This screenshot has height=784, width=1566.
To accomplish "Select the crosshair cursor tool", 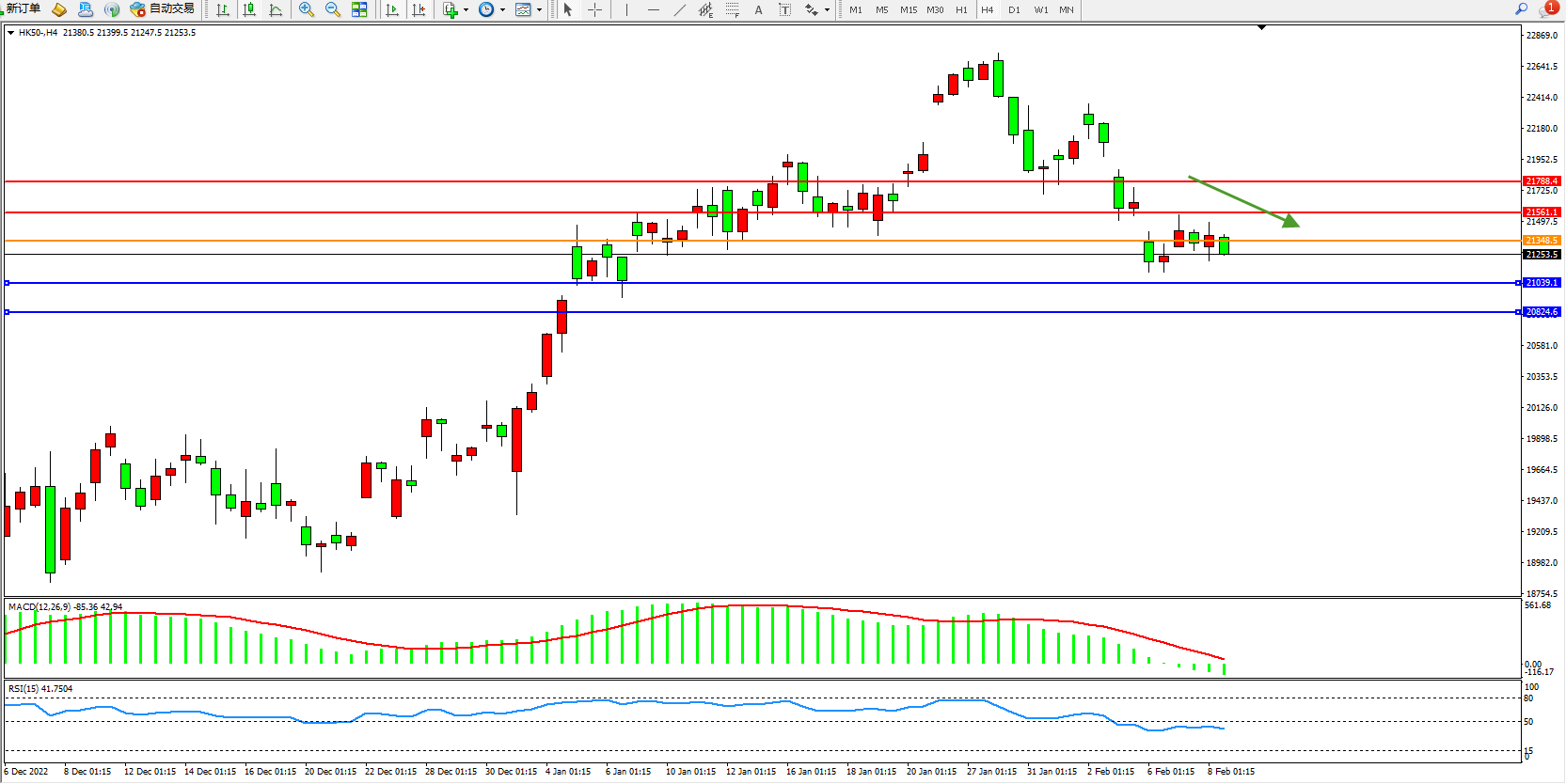I will [595, 9].
